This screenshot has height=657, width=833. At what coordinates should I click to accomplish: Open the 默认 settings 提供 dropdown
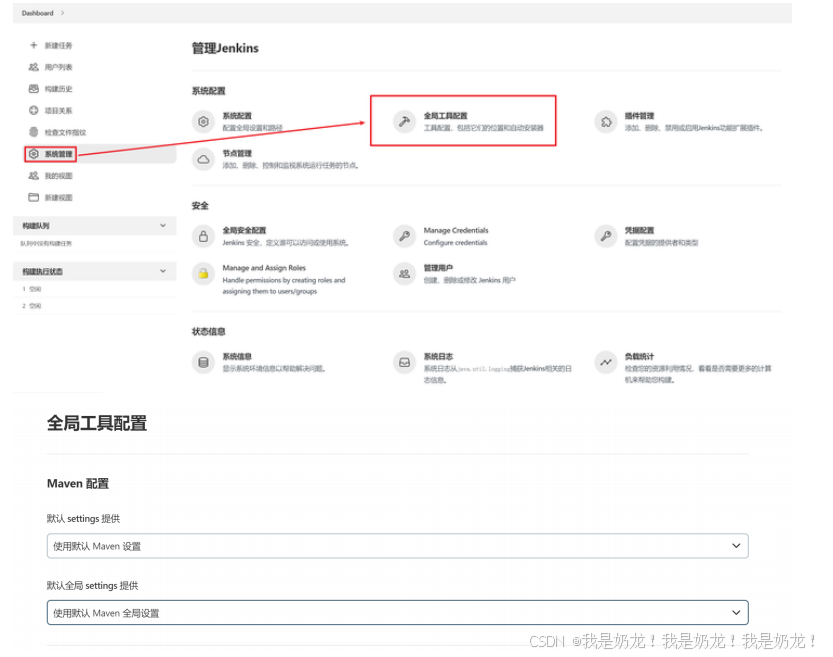coord(397,546)
